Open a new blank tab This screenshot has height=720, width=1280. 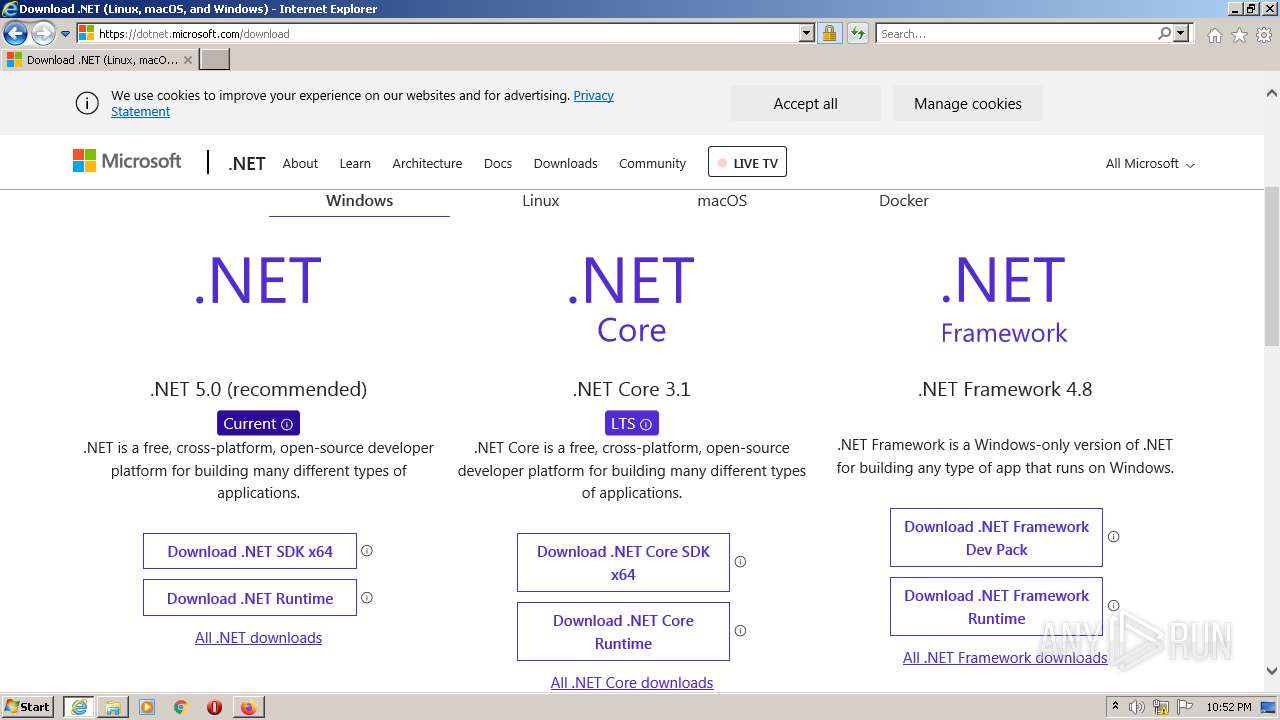pyautogui.click(x=215, y=59)
